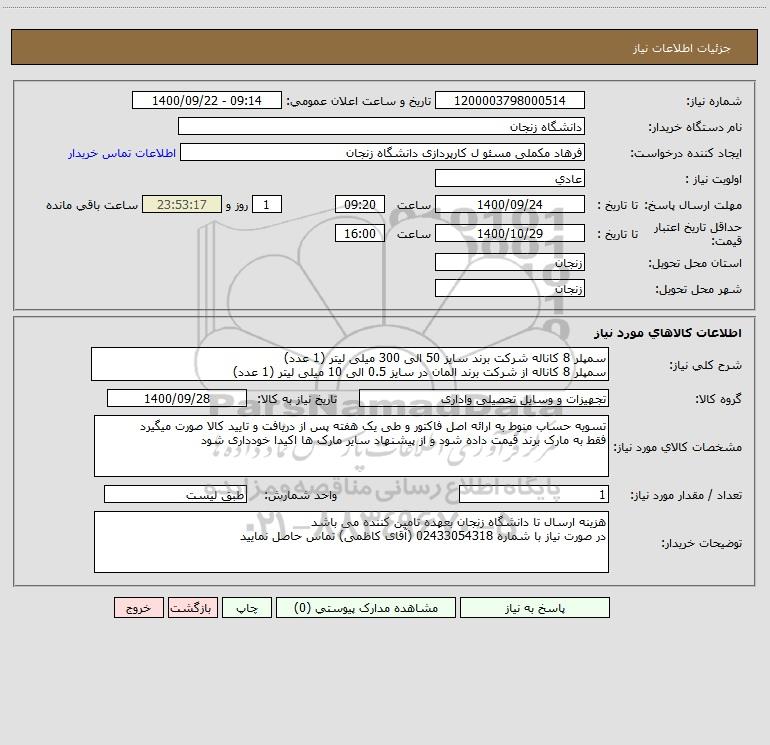The width and height of the screenshot is (770, 745).
Task: Click the goods specifications text area 'تسویه حساب'
Action: (x=351, y=446)
